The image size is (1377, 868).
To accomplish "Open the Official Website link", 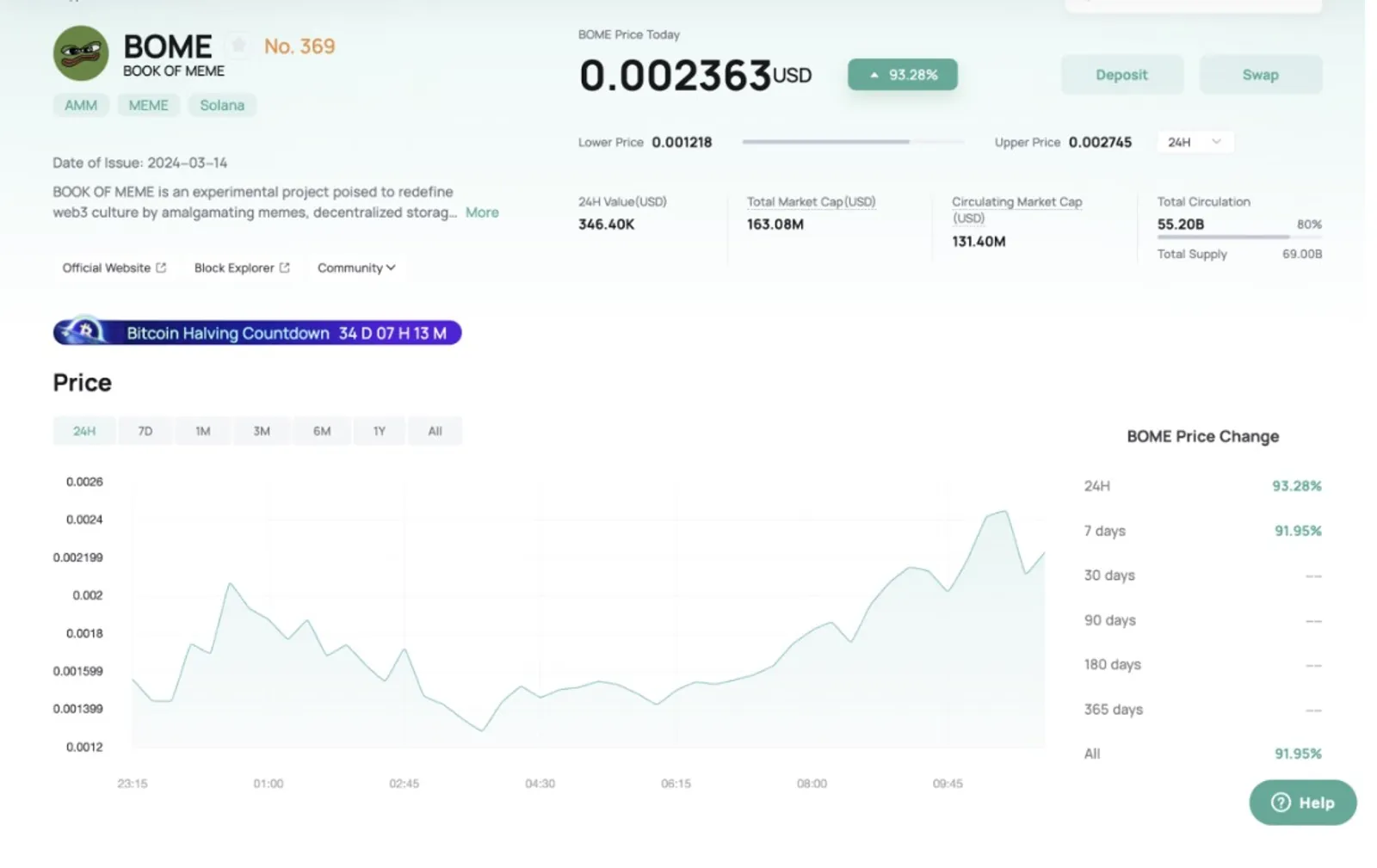I will pos(114,268).
